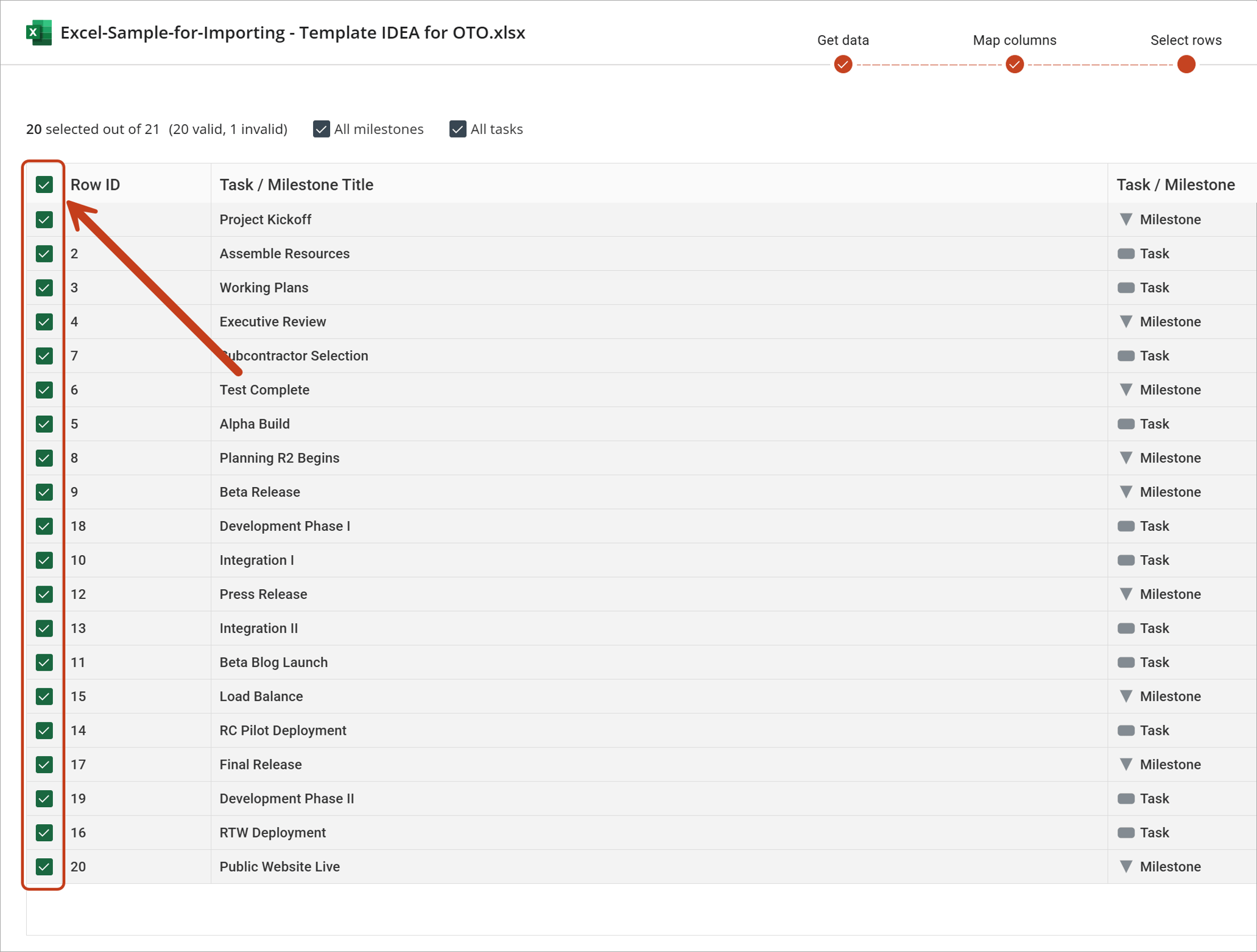Click the Task icon on the Integration II row
Viewport: 1257px width, 952px height.
coord(1127,628)
